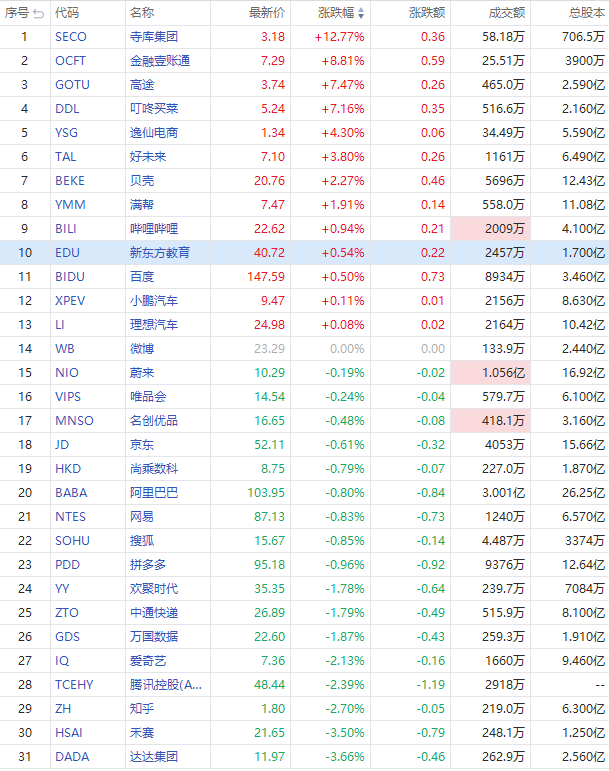Open stock code ZTO
609x771 pixels.
coord(67,613)
